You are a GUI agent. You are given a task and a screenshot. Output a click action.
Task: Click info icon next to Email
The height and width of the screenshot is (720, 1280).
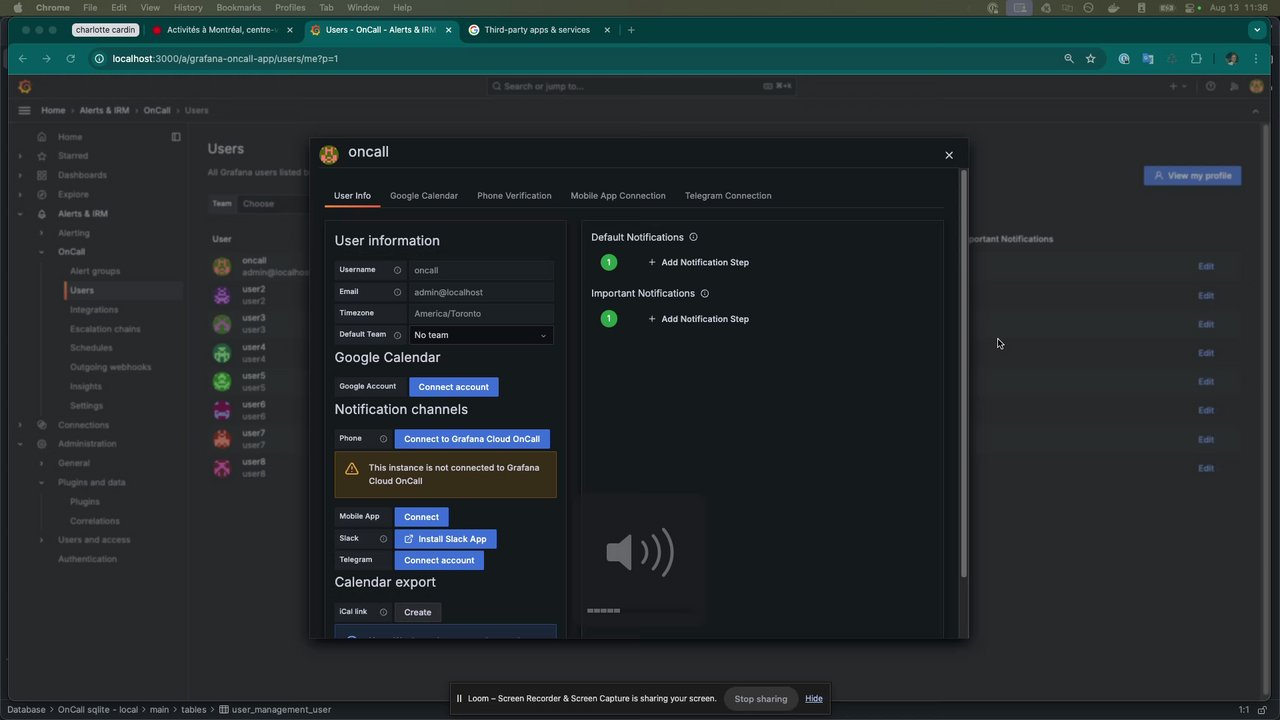[397, 292]
